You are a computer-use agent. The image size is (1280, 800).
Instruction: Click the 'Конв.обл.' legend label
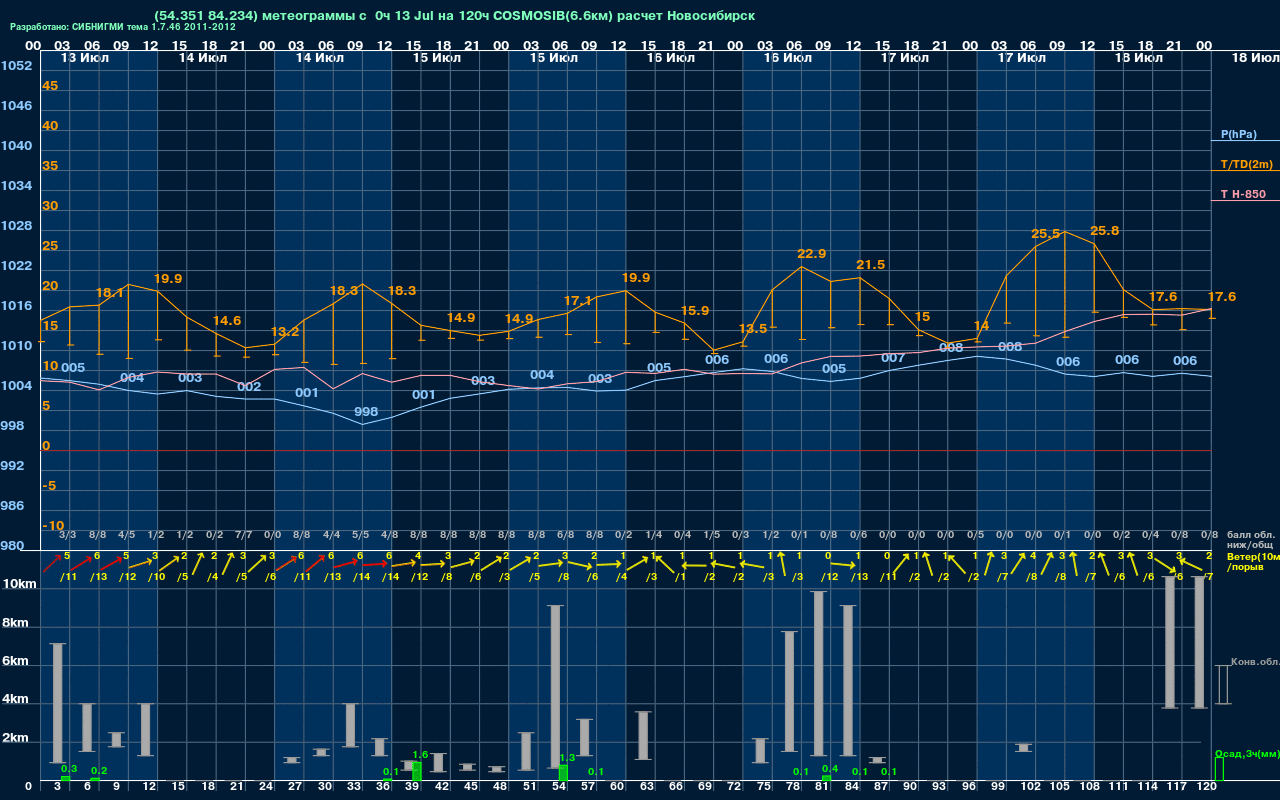tap(1254, 662)
